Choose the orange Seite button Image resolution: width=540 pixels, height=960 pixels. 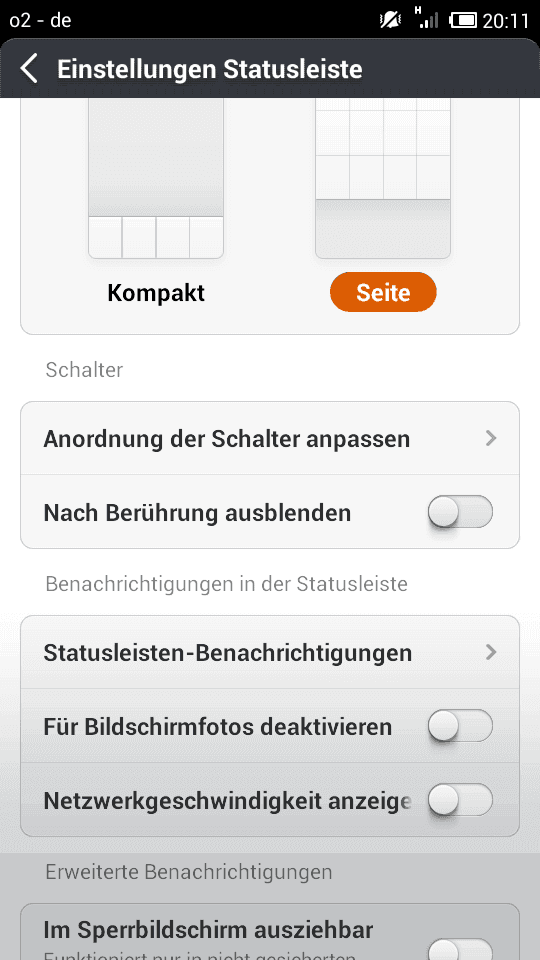383,292
